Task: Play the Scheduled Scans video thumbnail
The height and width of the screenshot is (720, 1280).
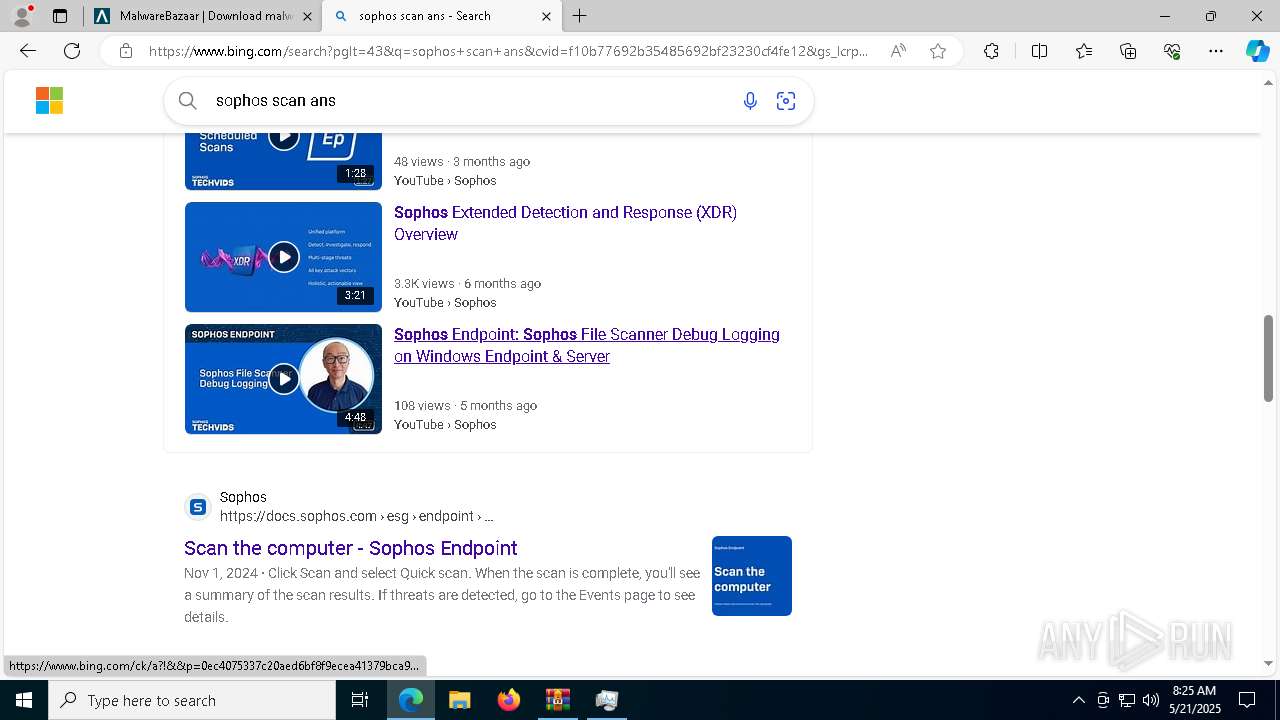Action: 283,160
